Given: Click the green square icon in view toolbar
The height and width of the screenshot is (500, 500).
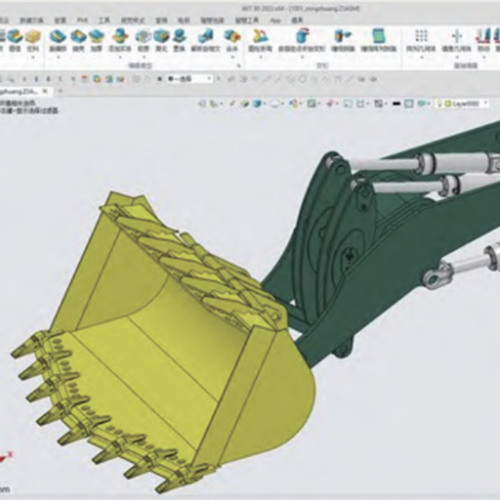Looking at the screenshot, I should tap(312, 104).
